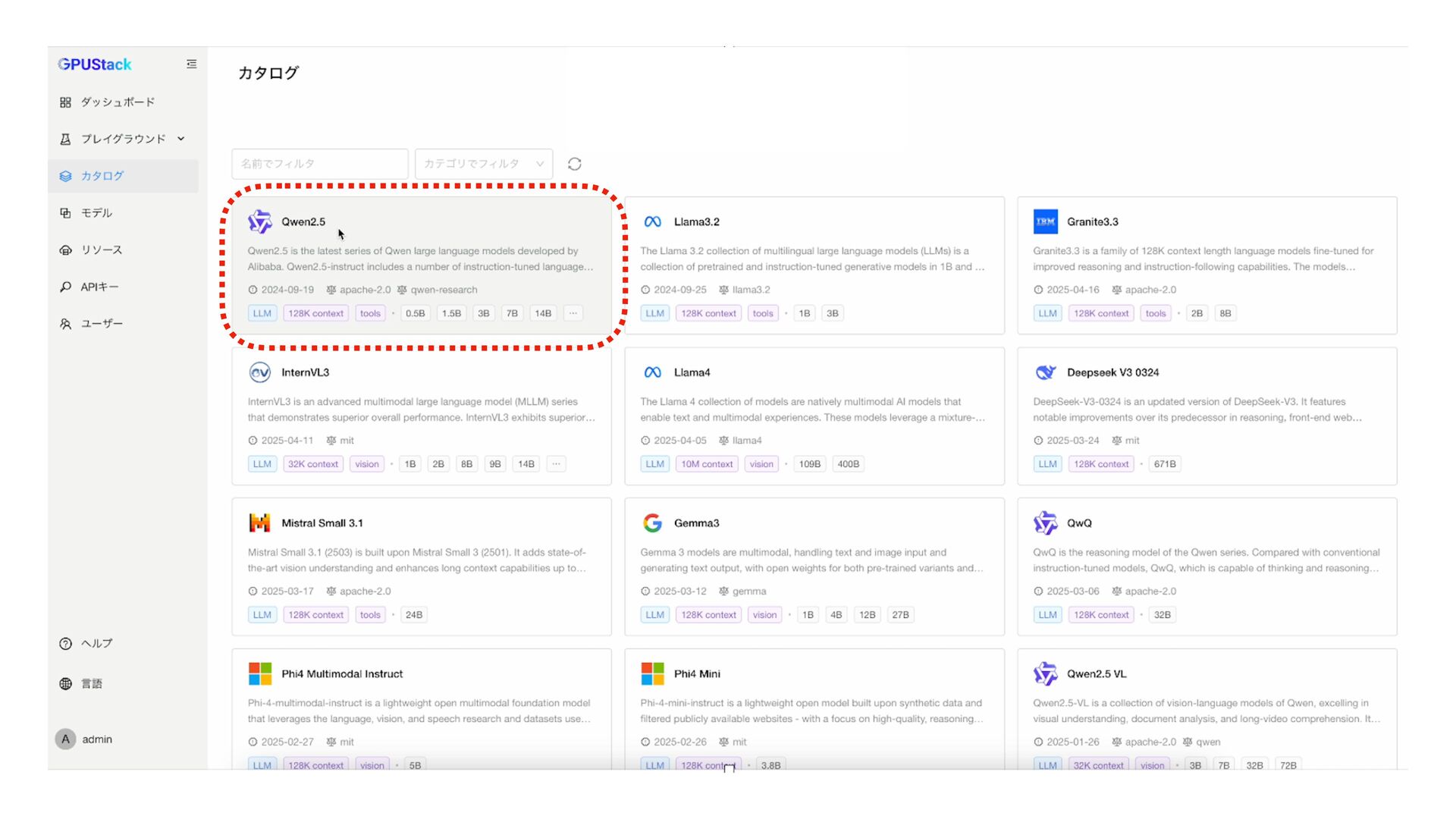The image size is (1456, 819).
Task: Click the Llama3.2 Meta logo
Action: (653, 222)
